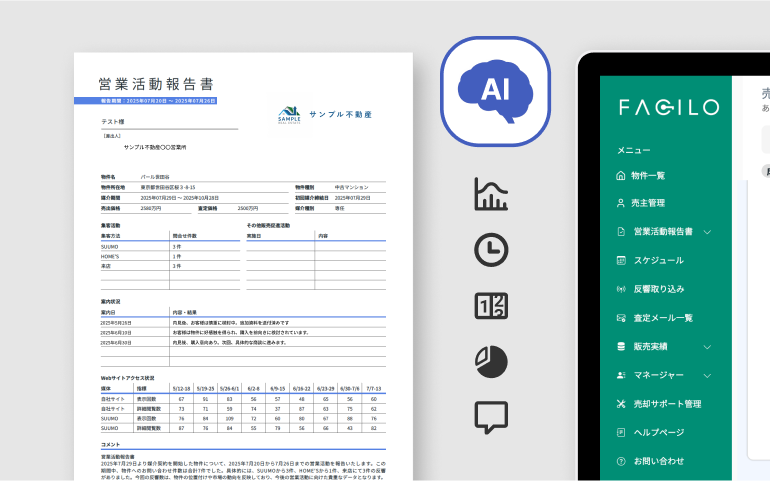
Task: Expand the 販売実績 chevron
Action: (x=708, y=347)
